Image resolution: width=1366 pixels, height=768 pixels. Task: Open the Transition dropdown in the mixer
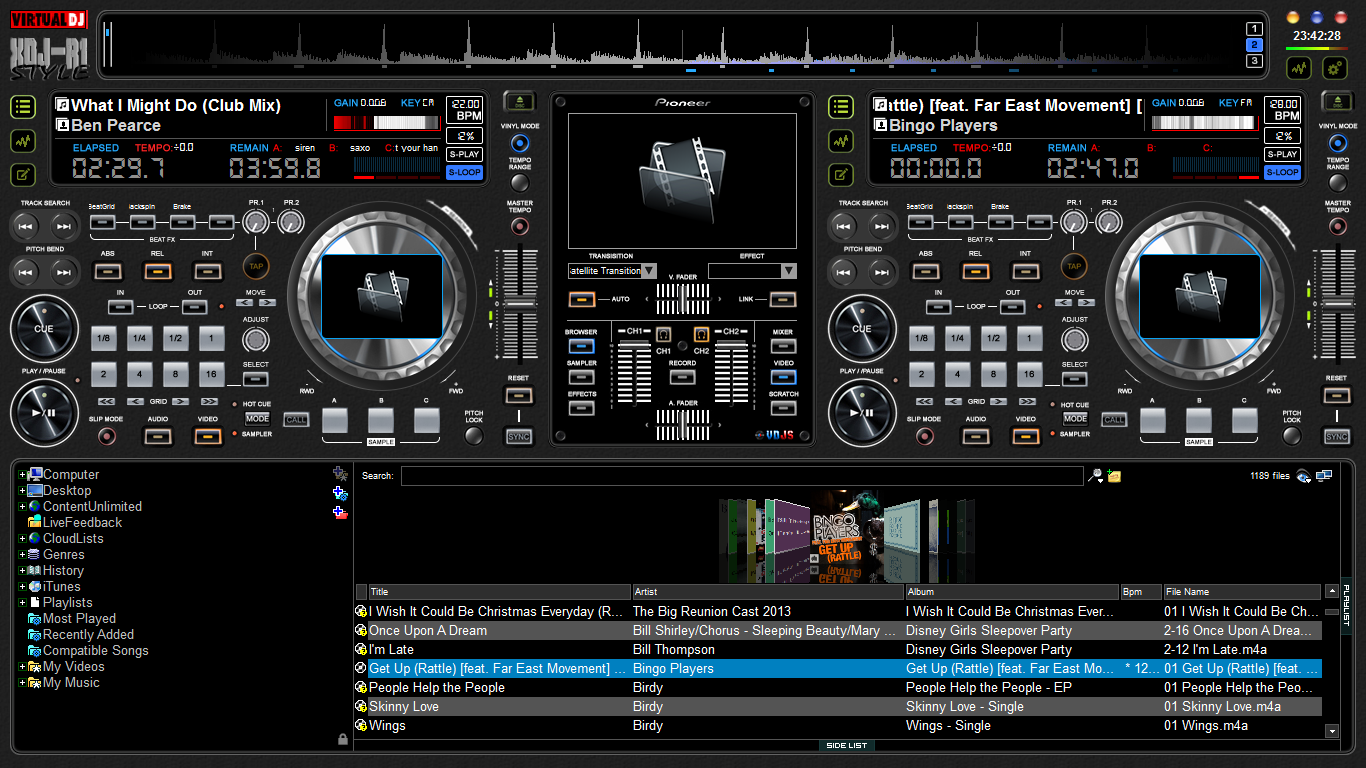click(649, 271)
